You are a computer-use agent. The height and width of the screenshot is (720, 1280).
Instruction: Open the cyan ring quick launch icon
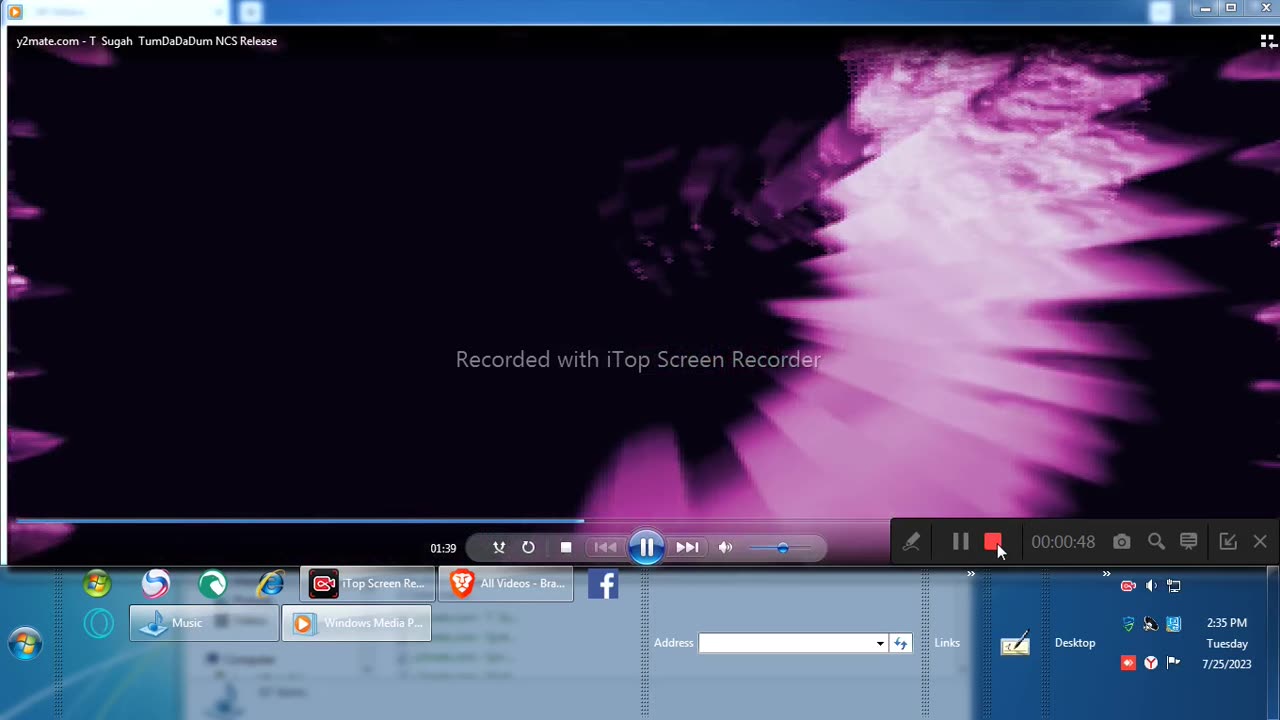click(x=98, y=624)
